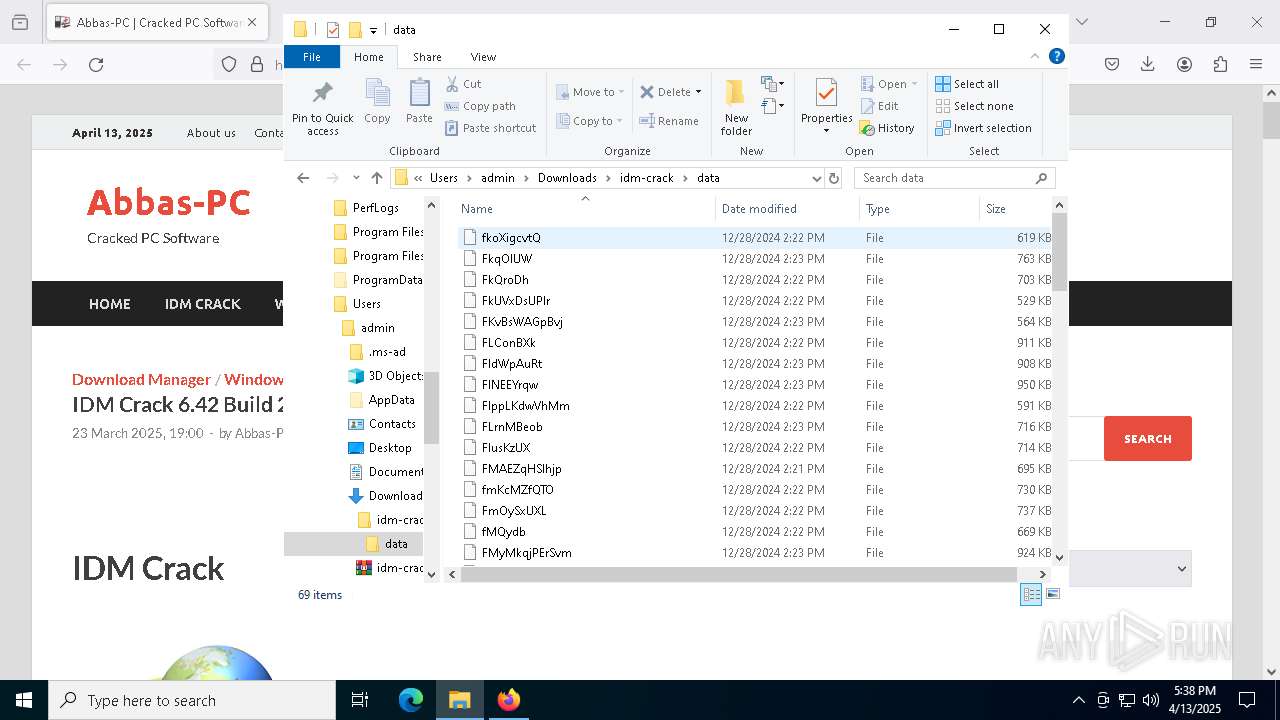Select the file fkoXigcvtQ
The width and height of the screenshot is (1280, 720).
(511, 238)
